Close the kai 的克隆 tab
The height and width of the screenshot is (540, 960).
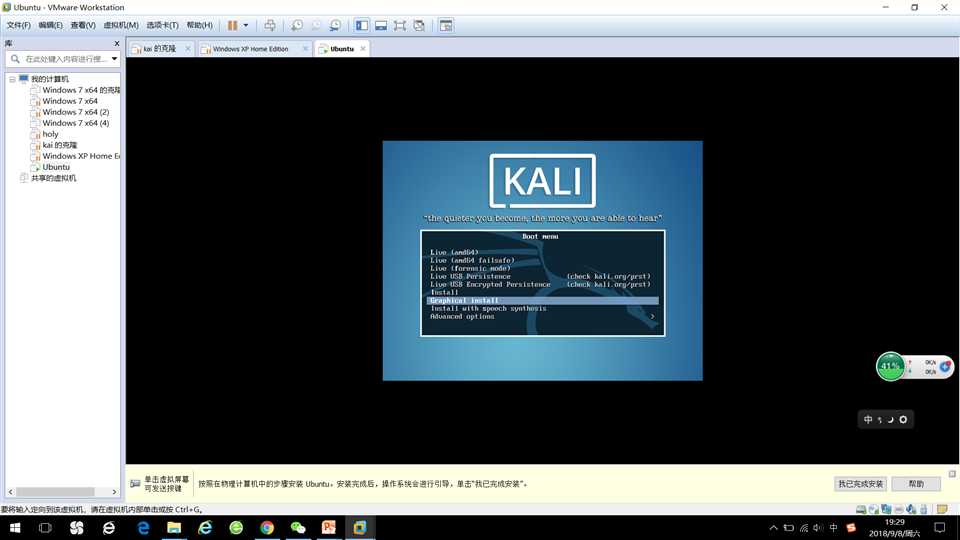pos(187,48)
